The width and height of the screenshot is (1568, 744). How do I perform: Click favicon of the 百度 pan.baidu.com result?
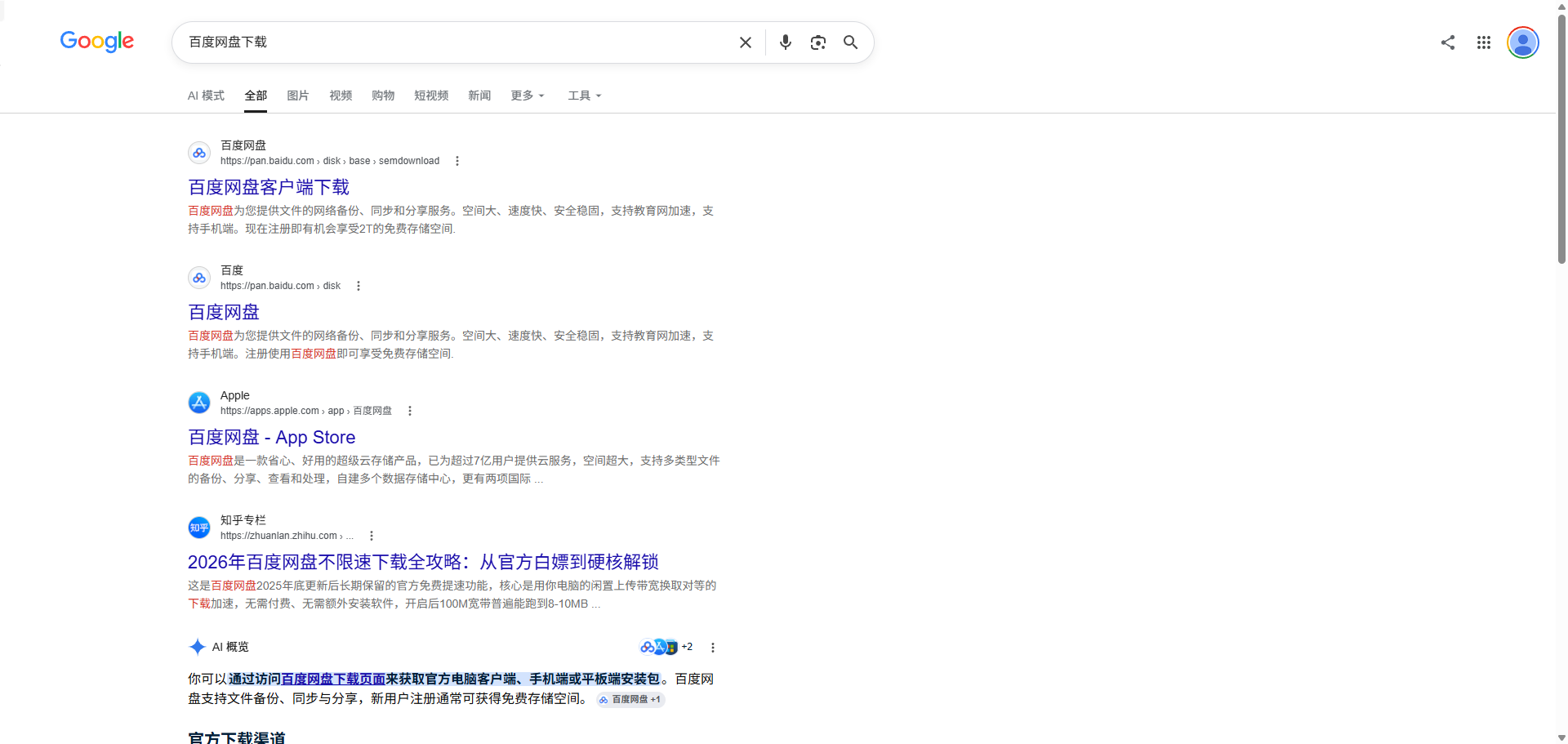(x=199, y=278)
